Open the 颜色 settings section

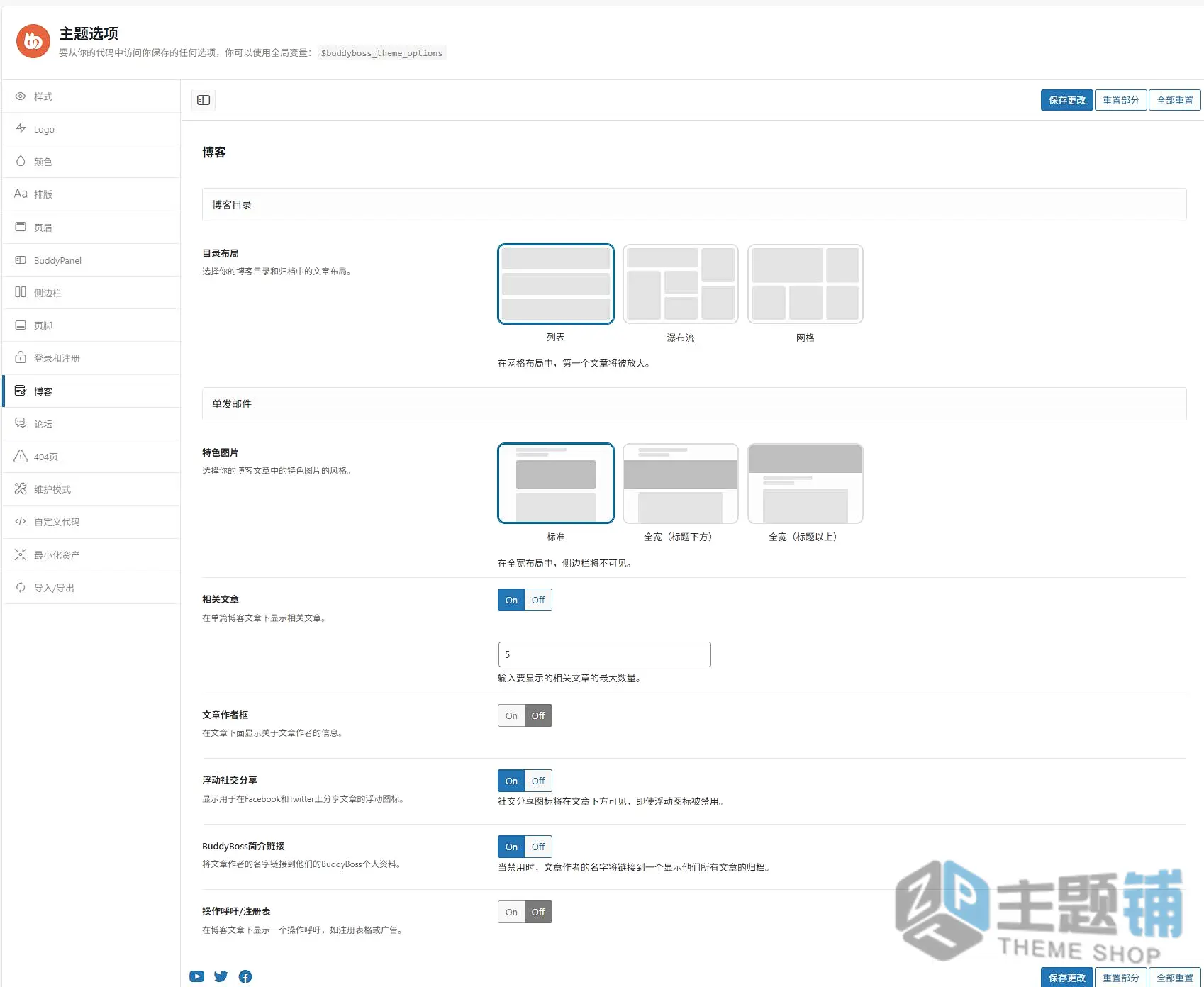[91, 162]
